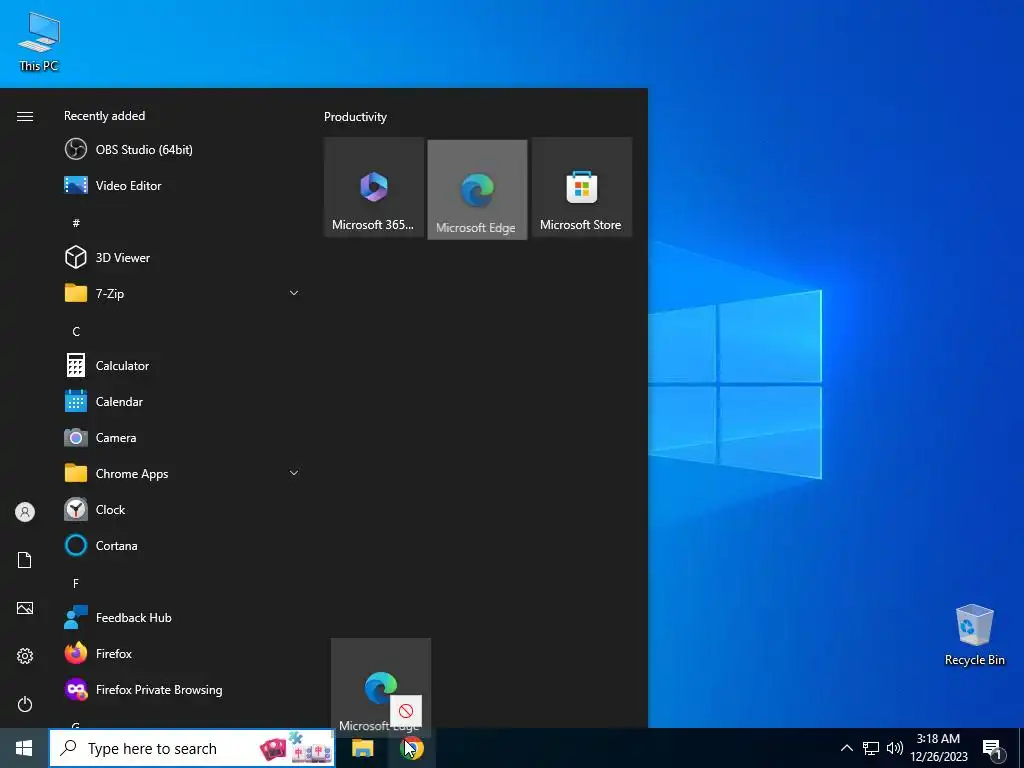Open File Explorer from the taskbar
Image resolution: width=1024 pixels, height=768 pixels.
(x=362, y=748)
